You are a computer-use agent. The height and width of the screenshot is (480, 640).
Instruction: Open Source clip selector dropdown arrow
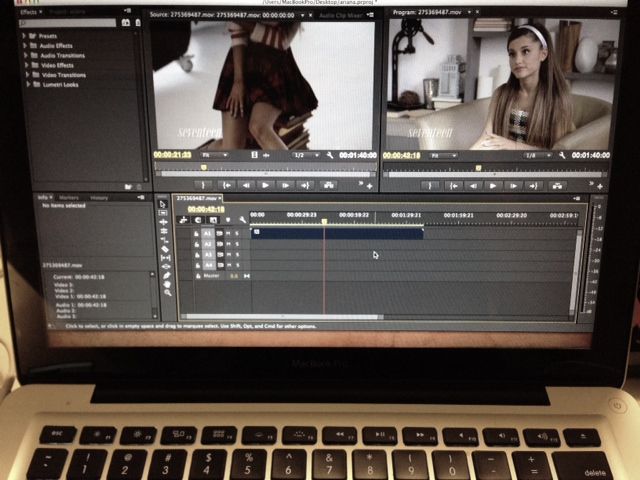[x=302, y=15]
